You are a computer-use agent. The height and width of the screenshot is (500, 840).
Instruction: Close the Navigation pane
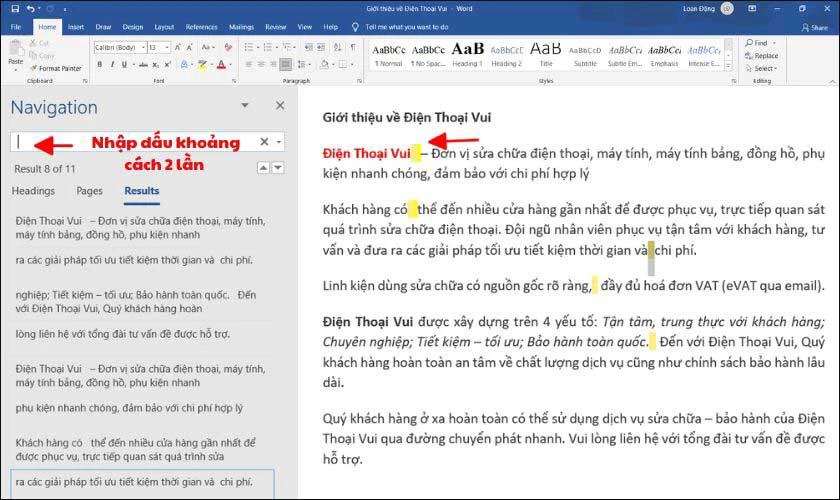click(280, 106)
